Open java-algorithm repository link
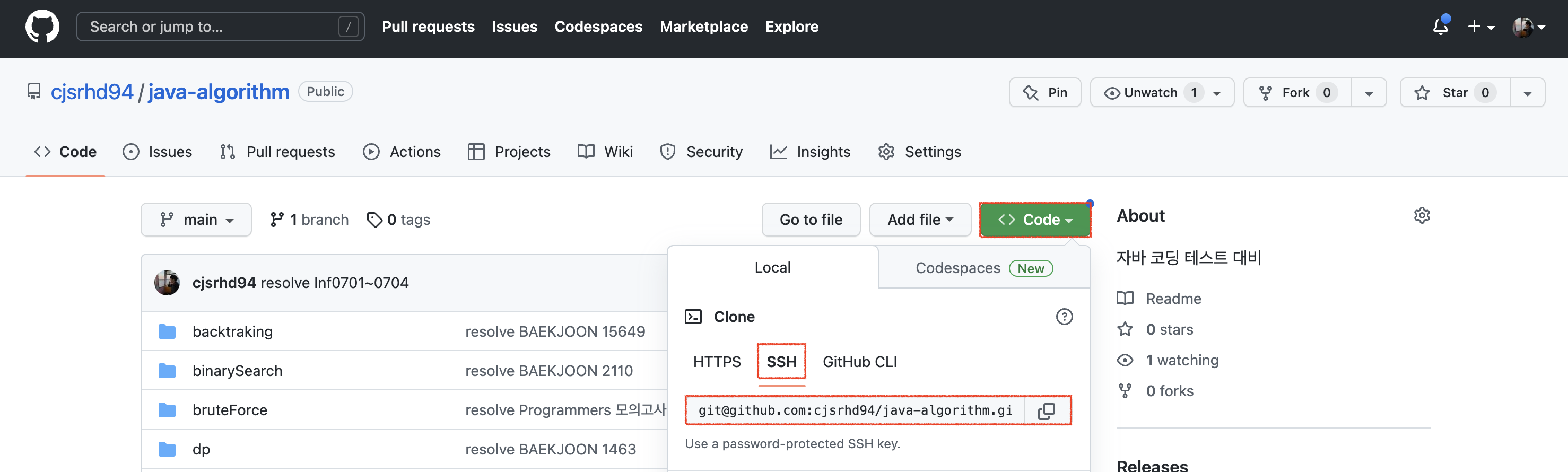The width and height of the screenshot is (1568, 472). point(219,92)
